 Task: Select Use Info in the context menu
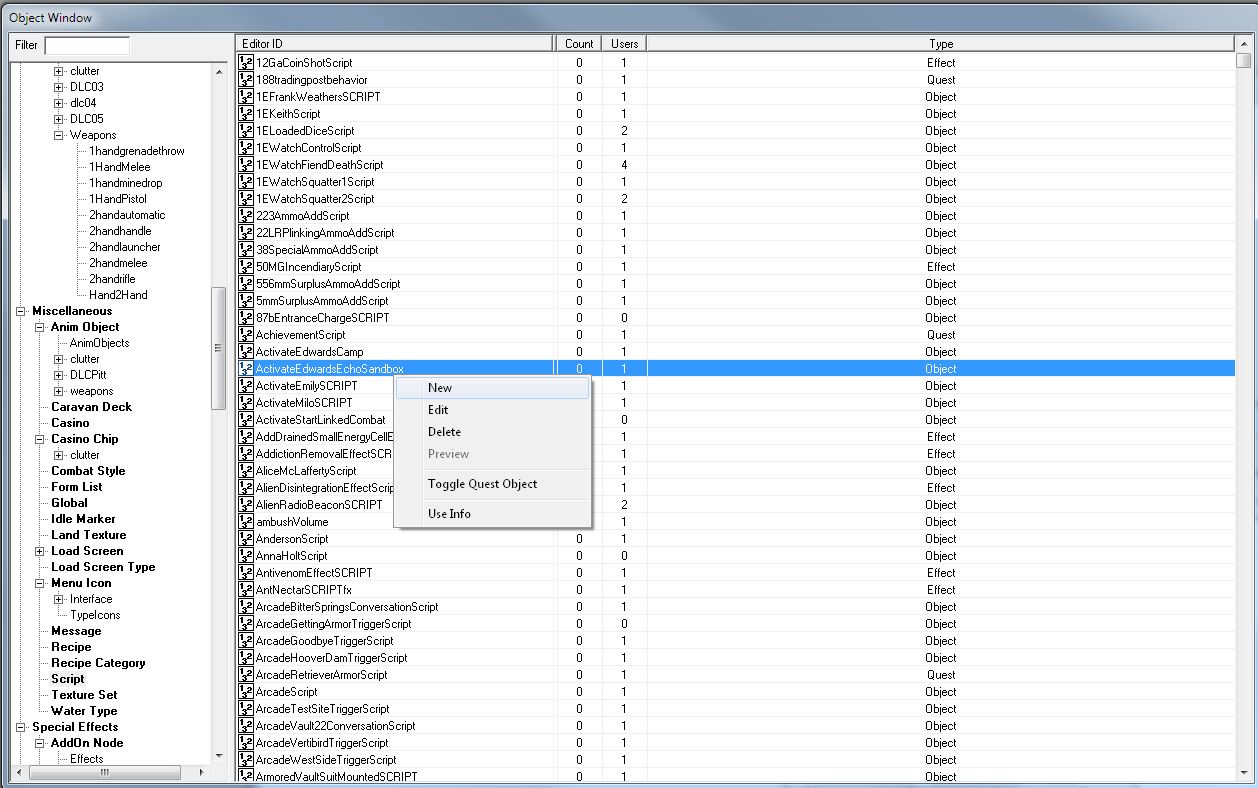(x=448, y=513)
